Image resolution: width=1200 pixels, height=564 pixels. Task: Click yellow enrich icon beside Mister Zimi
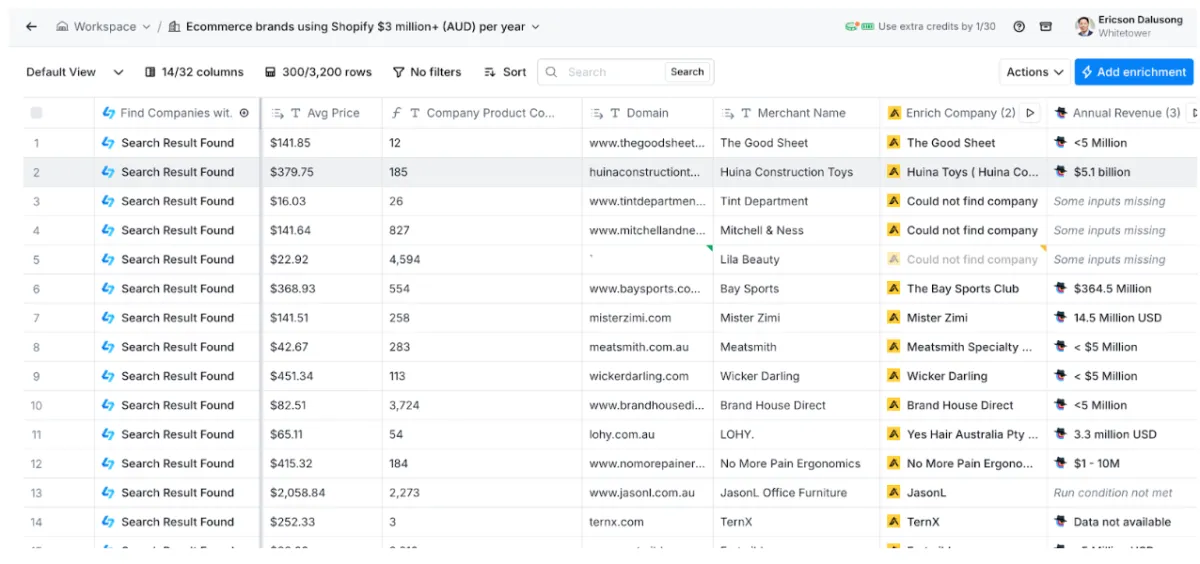click(894, 318)
